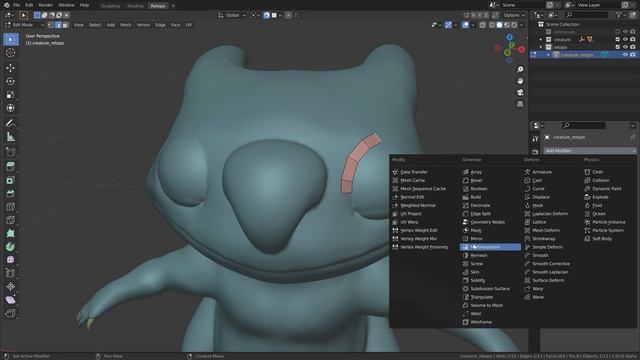
Task: Select the Knife tool
Action: click(11, 220)
